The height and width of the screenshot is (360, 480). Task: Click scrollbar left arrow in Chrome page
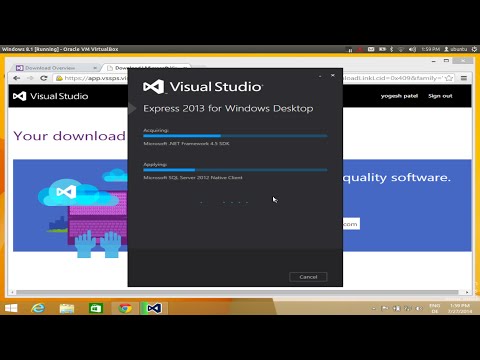coord(12,292)
